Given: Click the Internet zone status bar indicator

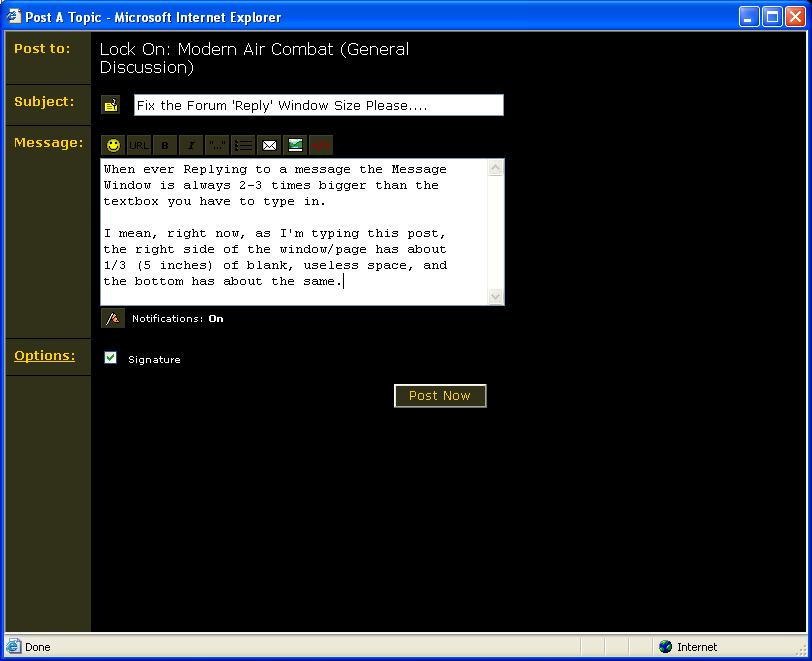Looking at the screenshot, I should tap(688, 647).
